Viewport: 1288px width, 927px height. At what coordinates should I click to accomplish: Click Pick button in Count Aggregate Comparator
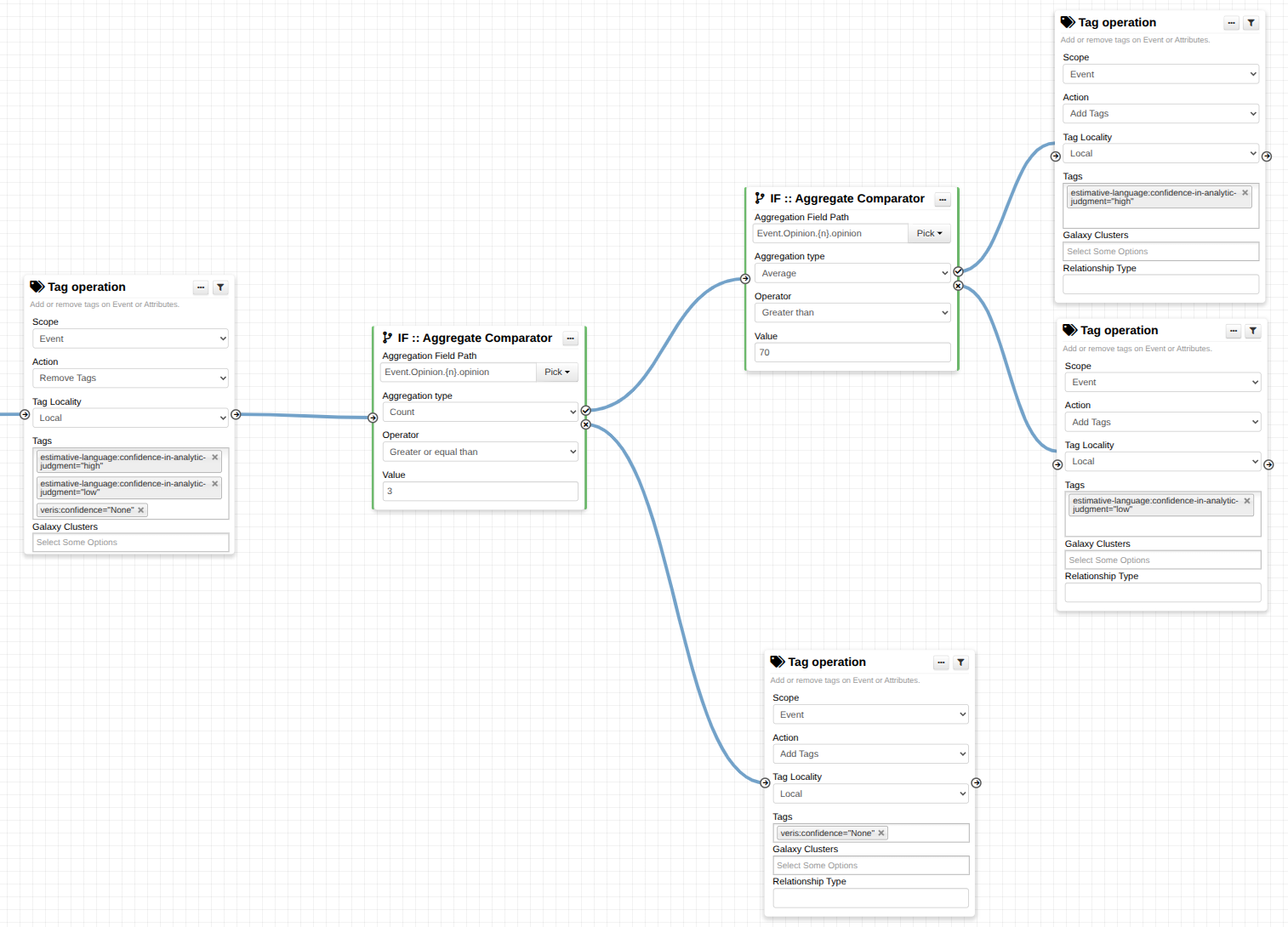coord(557,373)
